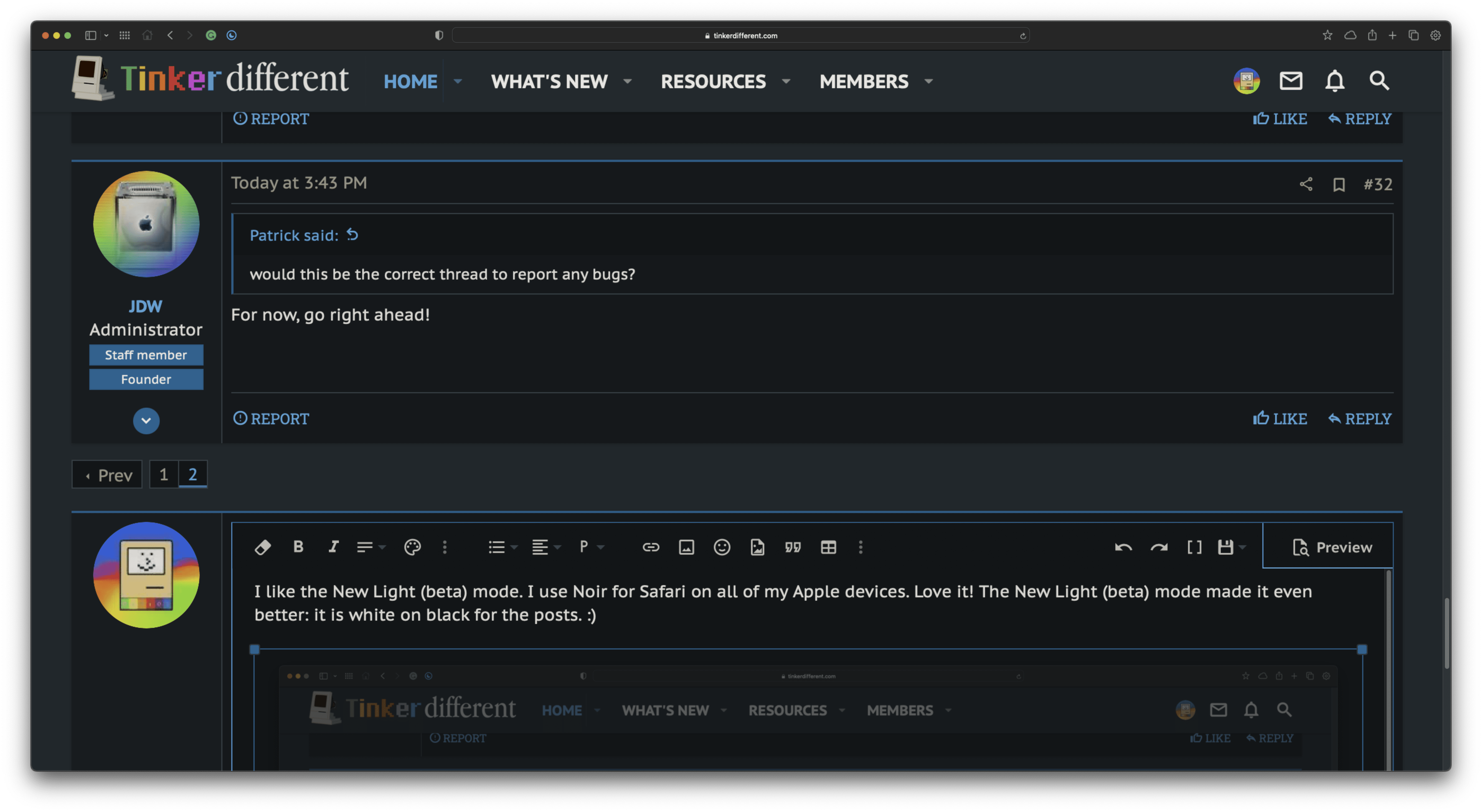This screenshot has height=812, width=1482.
Task: Go to the Prev page
Action: tap(107, 474)
